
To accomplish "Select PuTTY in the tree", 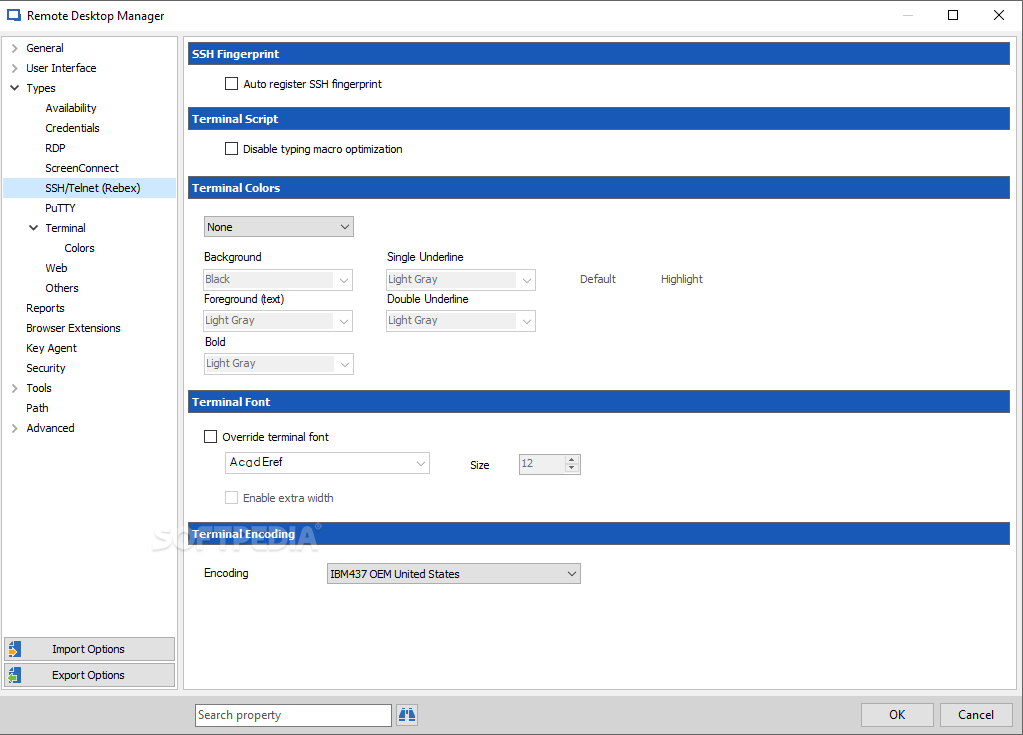I will tap(60, 208).
